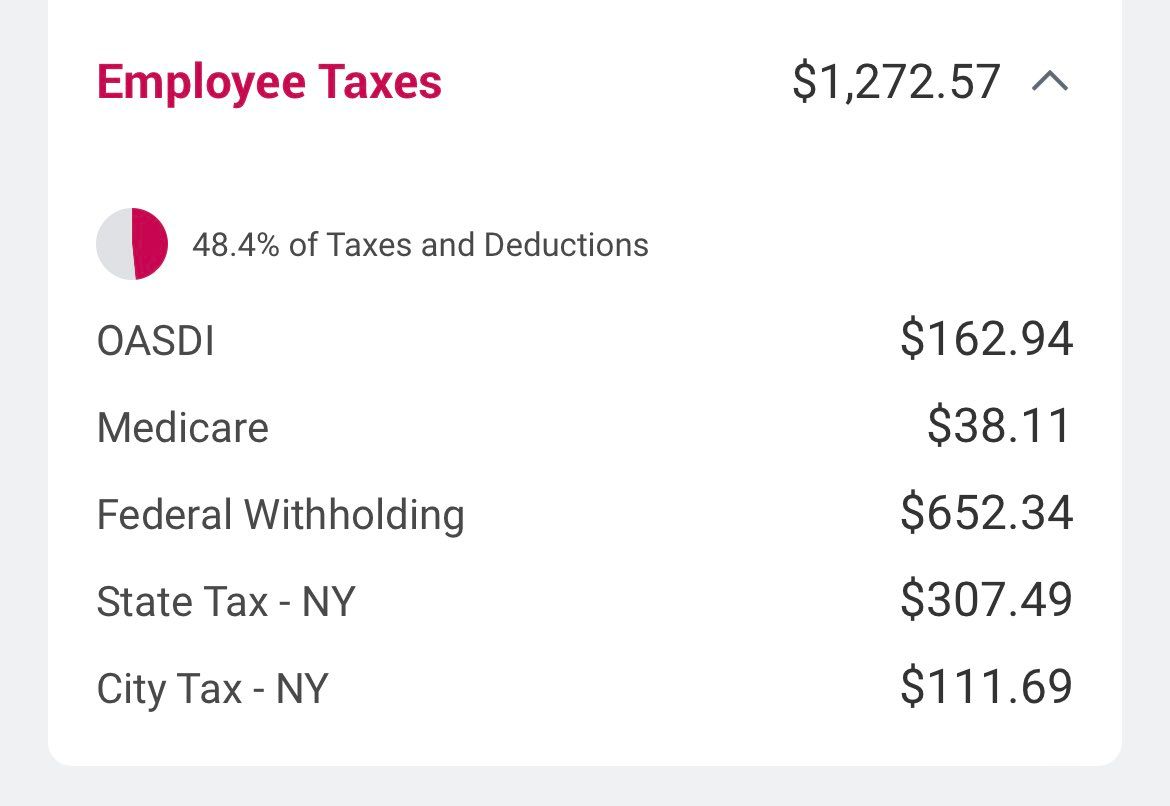The width and height of the screenshot is (1170, 806).
Task: Select the City Tax - NY label
Action: (212, 689)
